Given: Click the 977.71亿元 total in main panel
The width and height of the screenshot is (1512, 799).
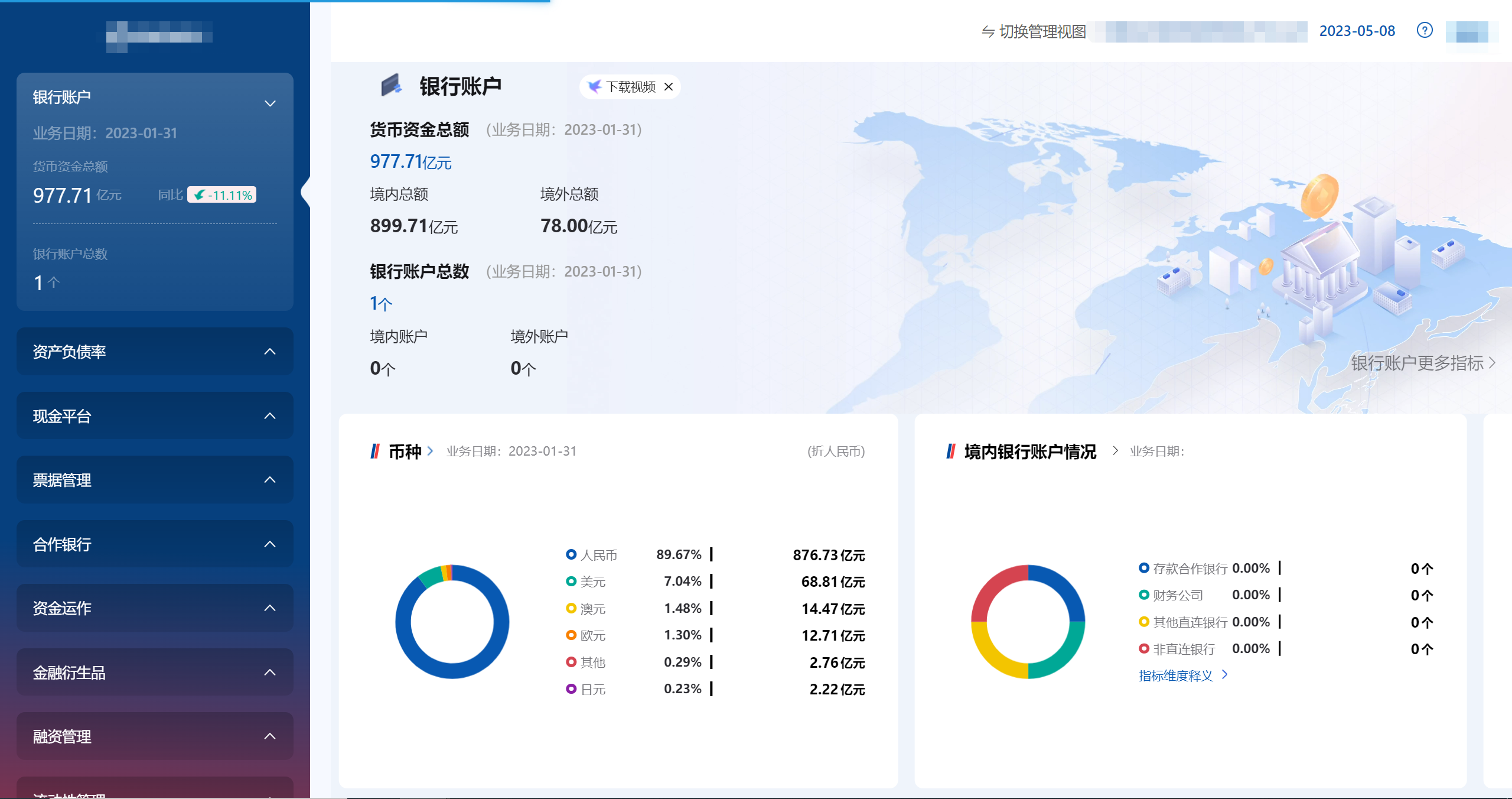Looking at the screenshot, I should point(411,161).
